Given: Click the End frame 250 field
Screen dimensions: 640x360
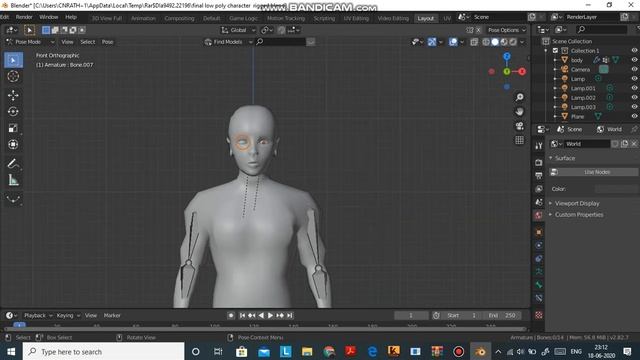Looking at the screenshot, I should tap(502, 316).
